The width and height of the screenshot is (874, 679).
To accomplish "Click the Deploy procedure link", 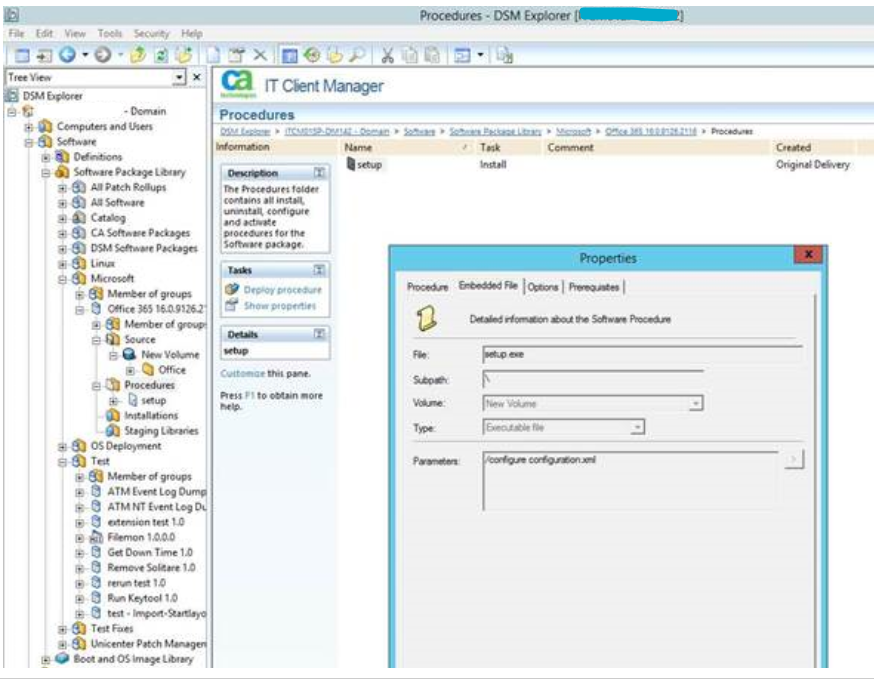I will click(282, 290).
